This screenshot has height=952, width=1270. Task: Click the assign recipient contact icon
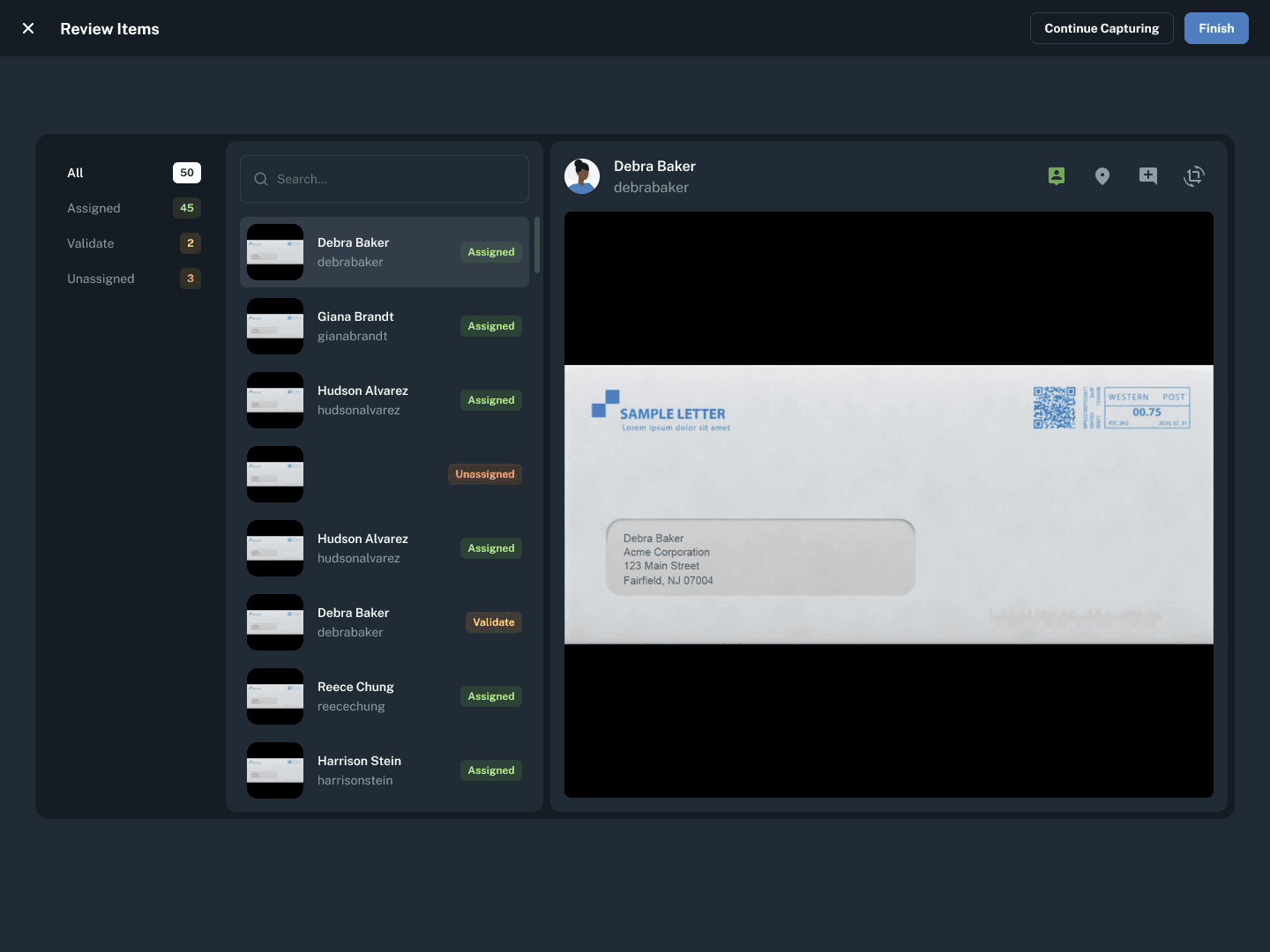point(1057,176)
